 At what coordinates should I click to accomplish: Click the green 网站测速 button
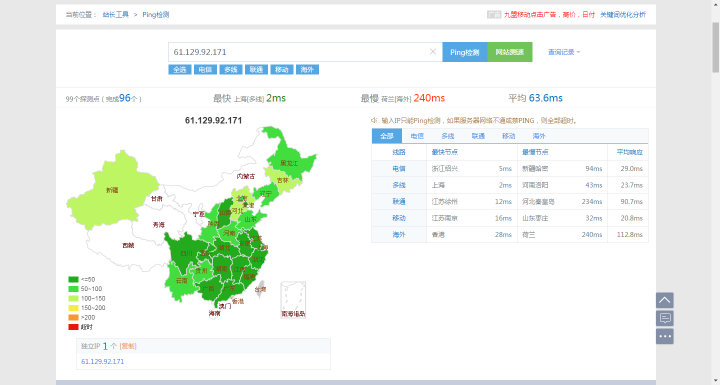[x=510, y=52]
